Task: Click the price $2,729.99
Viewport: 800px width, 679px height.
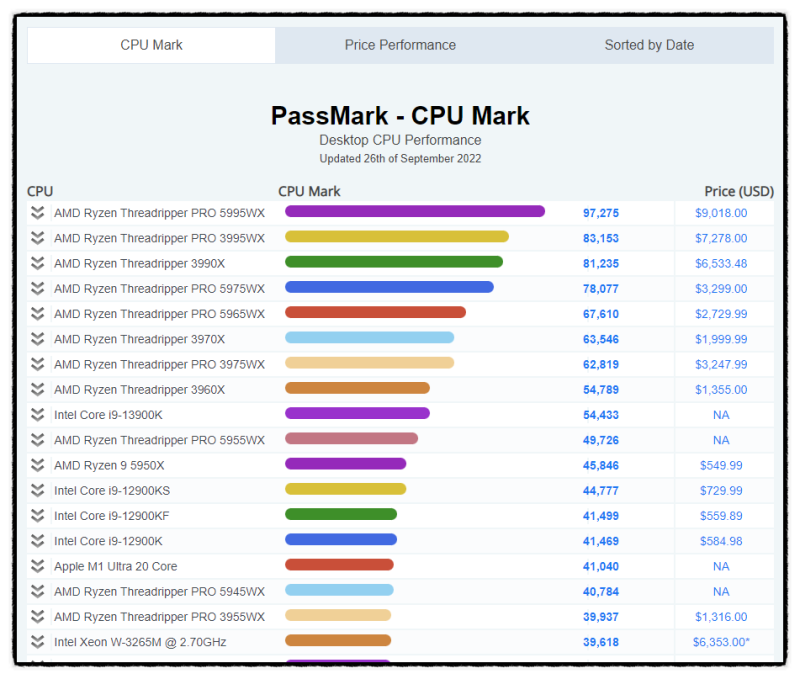Action: click(721, 314)
